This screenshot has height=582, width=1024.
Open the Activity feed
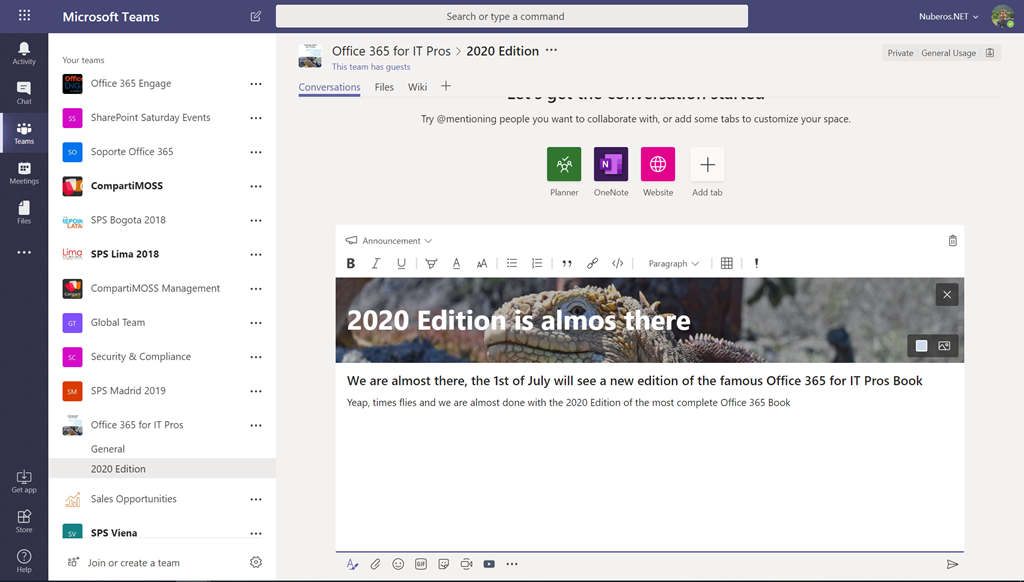(24, 53)
